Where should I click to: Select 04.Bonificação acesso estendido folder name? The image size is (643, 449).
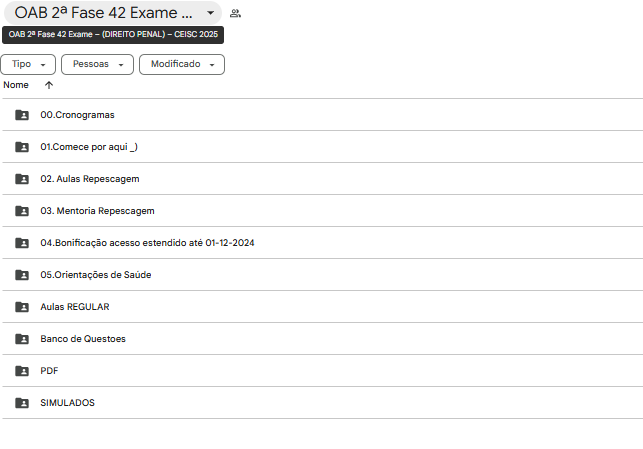[x=147, y=243]
